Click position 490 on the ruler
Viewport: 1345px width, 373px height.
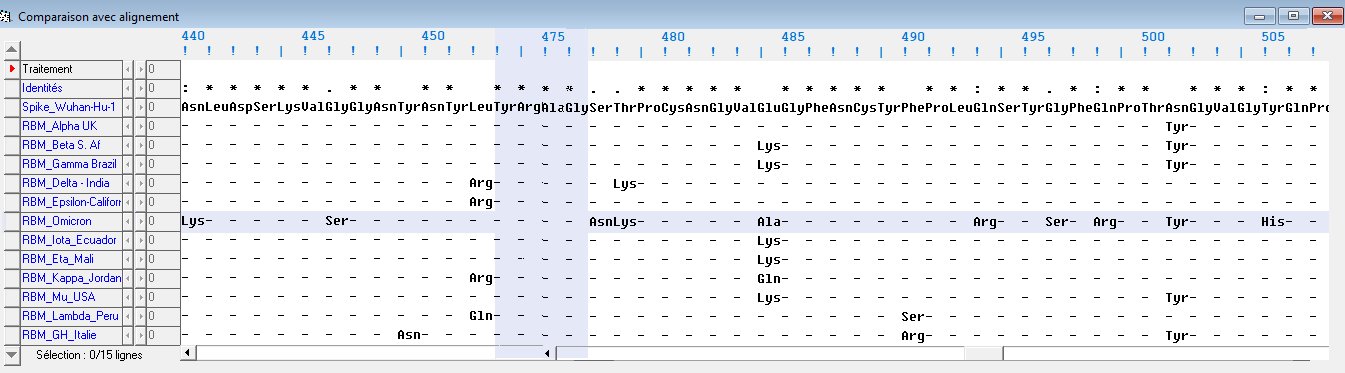914,35
